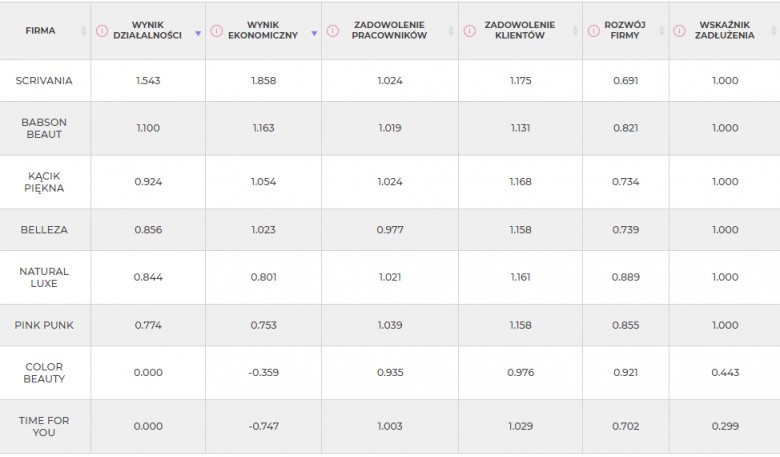Sort table by Firma column arrows

(x=83, y=31)
